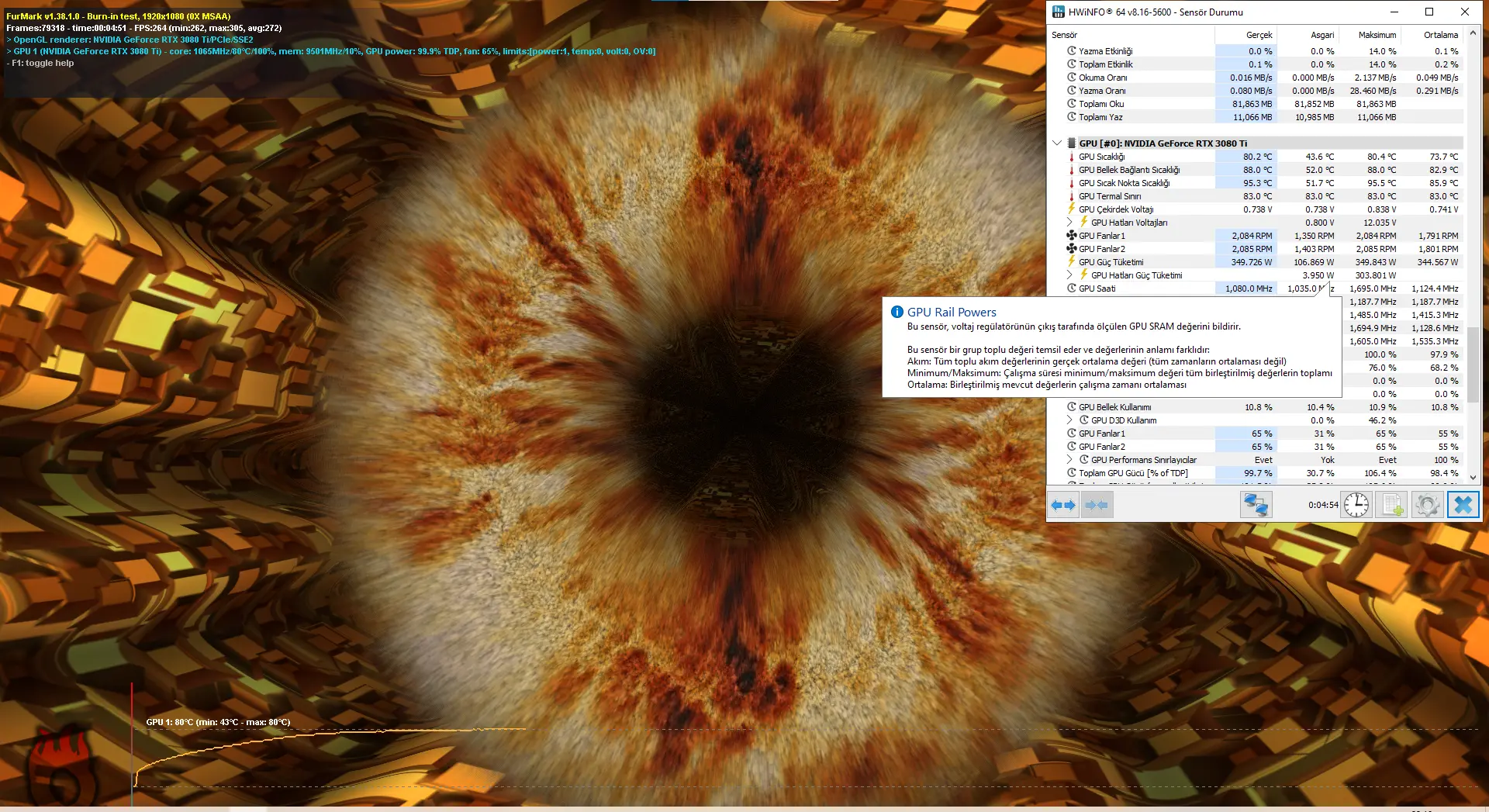This screenshot has height=812, width=1489.
Task: Select the GPU Sıcaklığı row label
Action: click(1101, 157)
